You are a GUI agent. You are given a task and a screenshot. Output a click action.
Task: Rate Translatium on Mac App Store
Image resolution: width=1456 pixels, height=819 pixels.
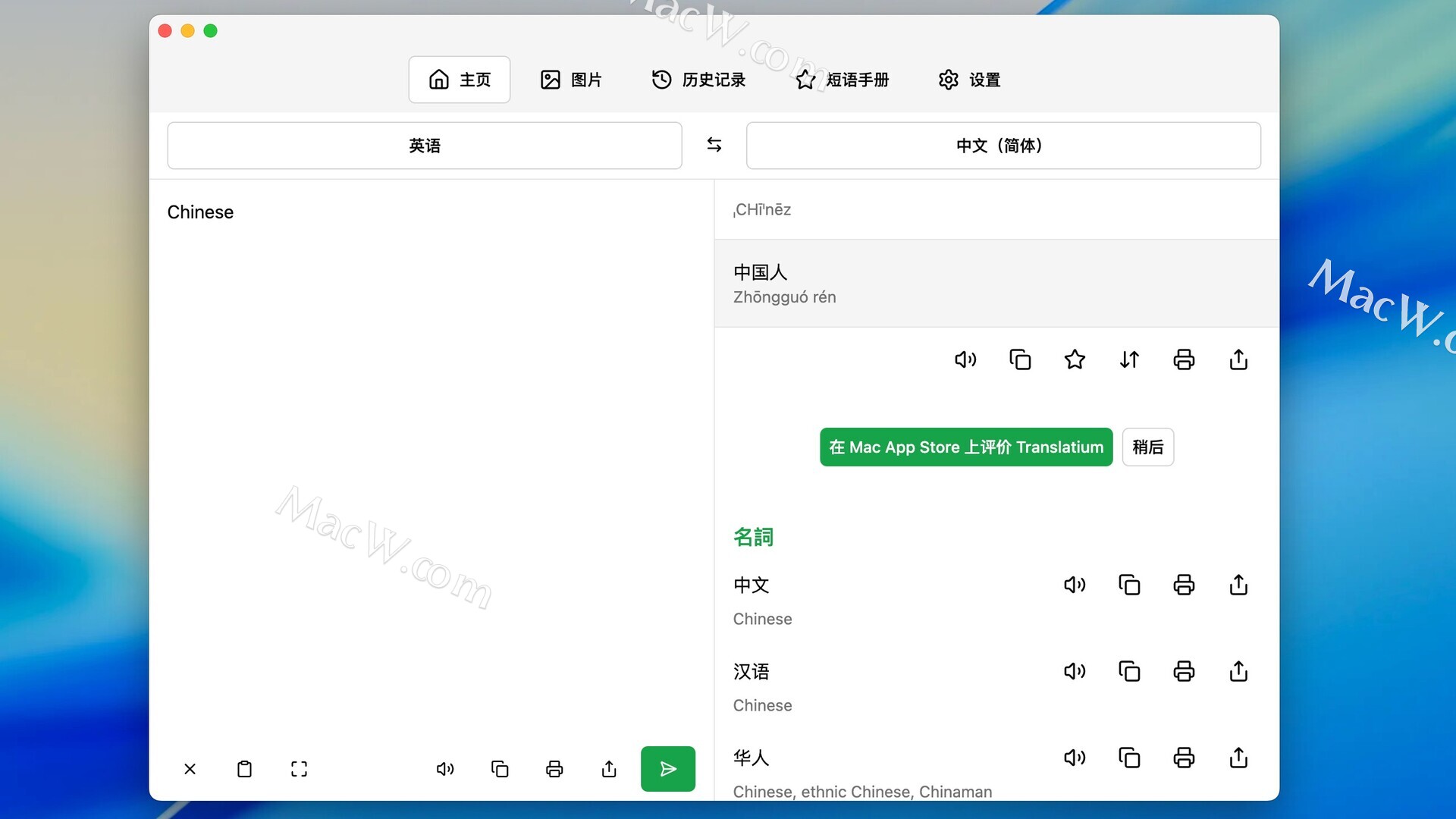click(965, 447)
